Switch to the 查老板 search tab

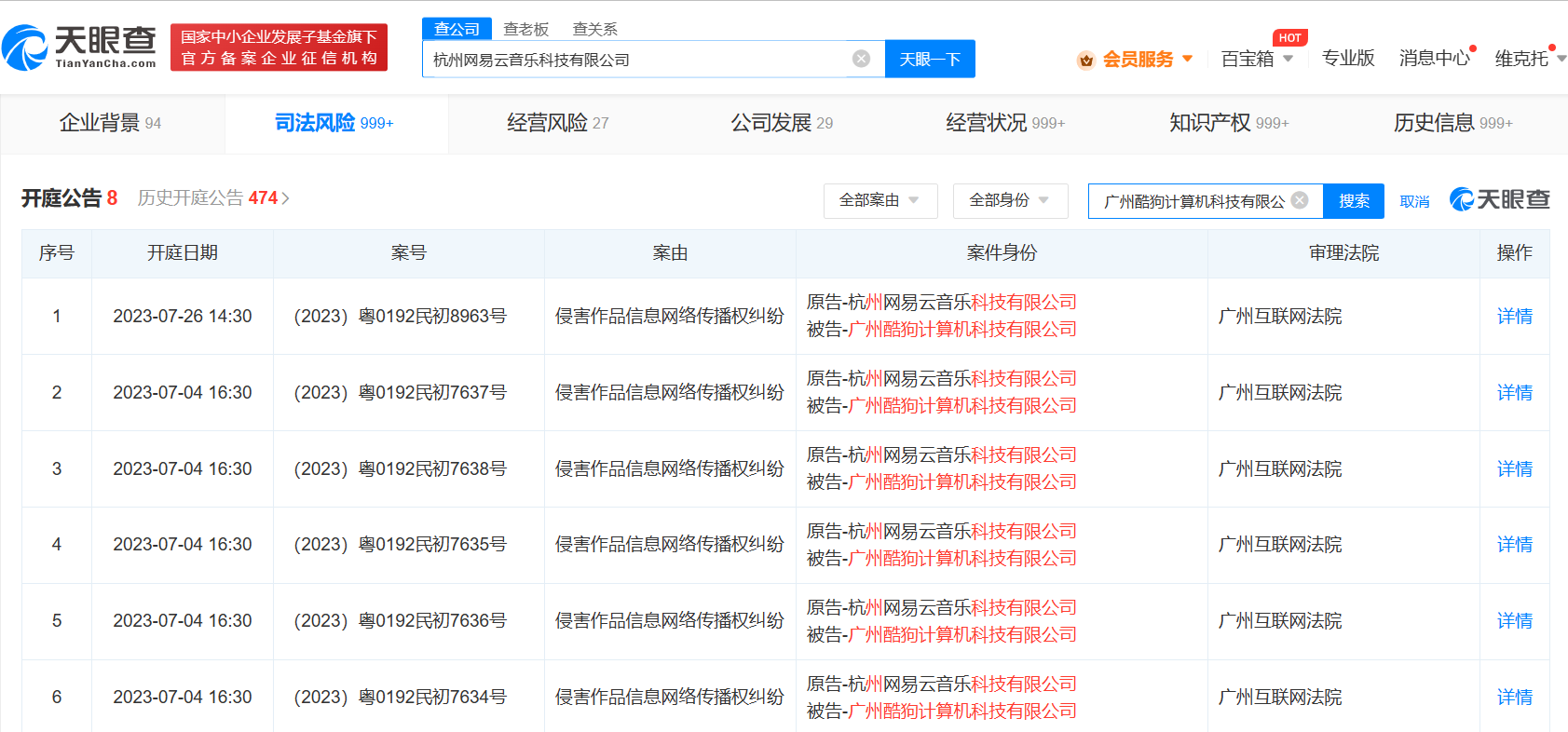(525, 29)
